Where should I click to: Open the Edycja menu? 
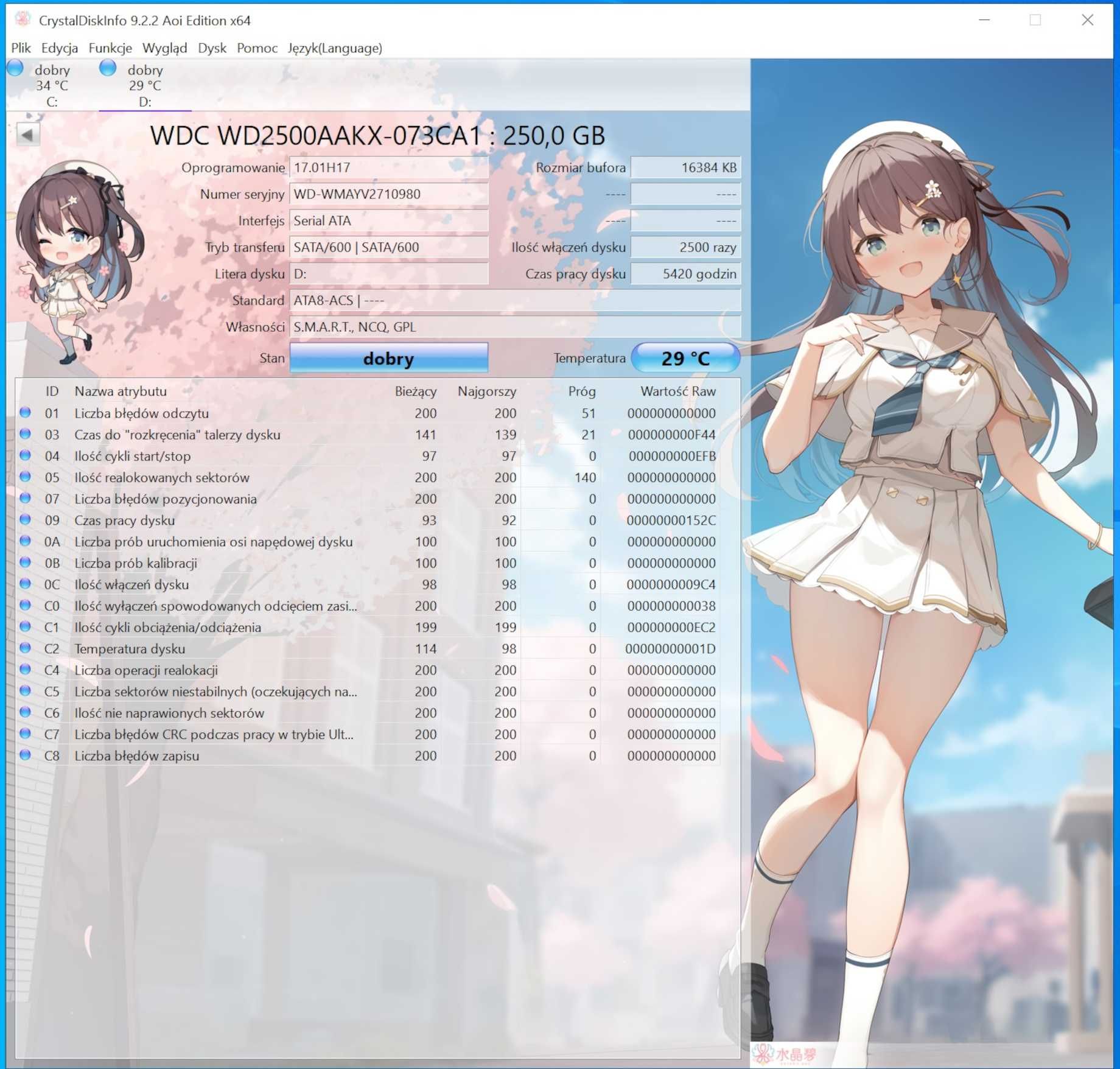point(59,48)
